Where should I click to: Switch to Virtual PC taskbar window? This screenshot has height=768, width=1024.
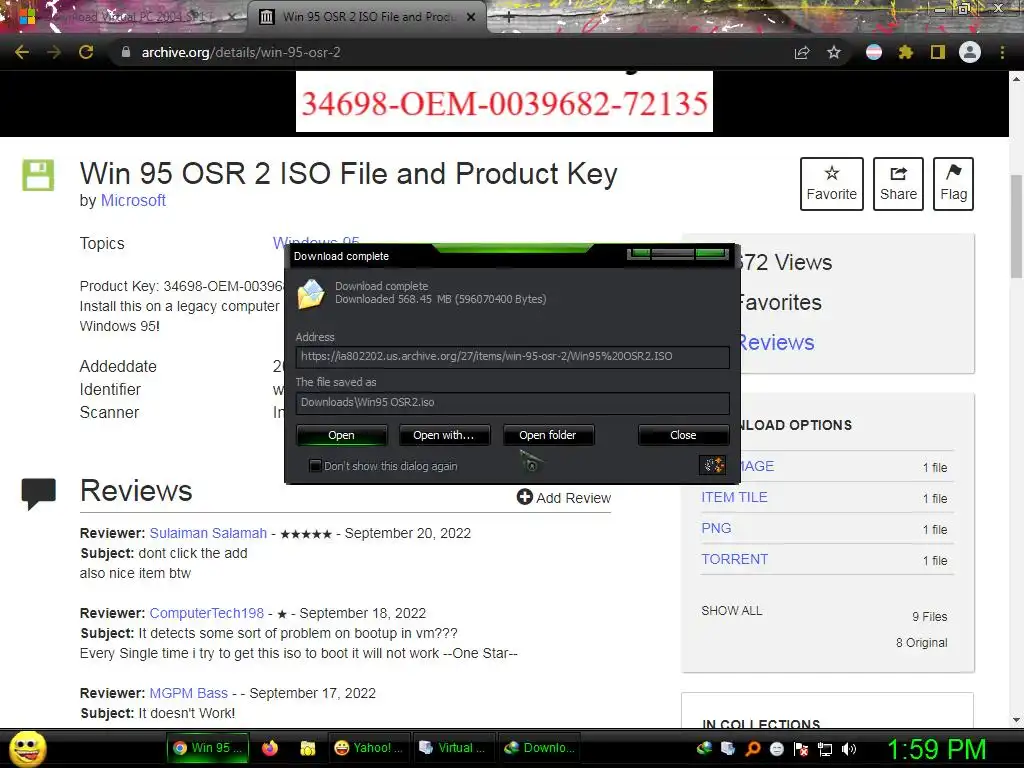click(x=453, y=748)
